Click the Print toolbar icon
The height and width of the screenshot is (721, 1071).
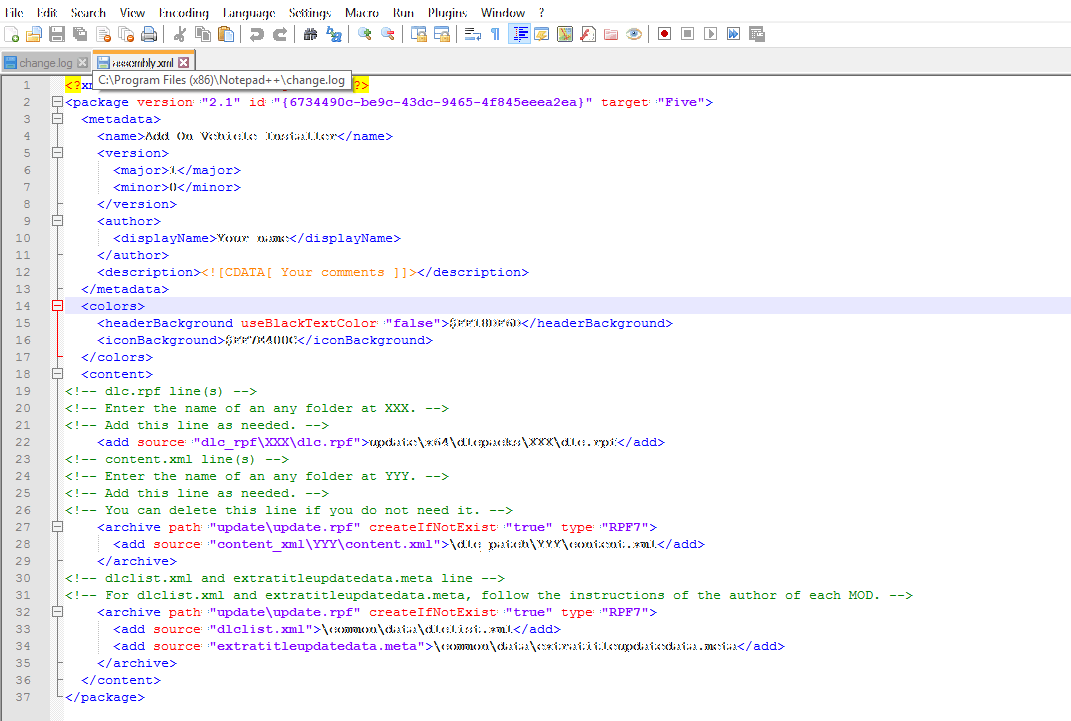click(149, 34)
